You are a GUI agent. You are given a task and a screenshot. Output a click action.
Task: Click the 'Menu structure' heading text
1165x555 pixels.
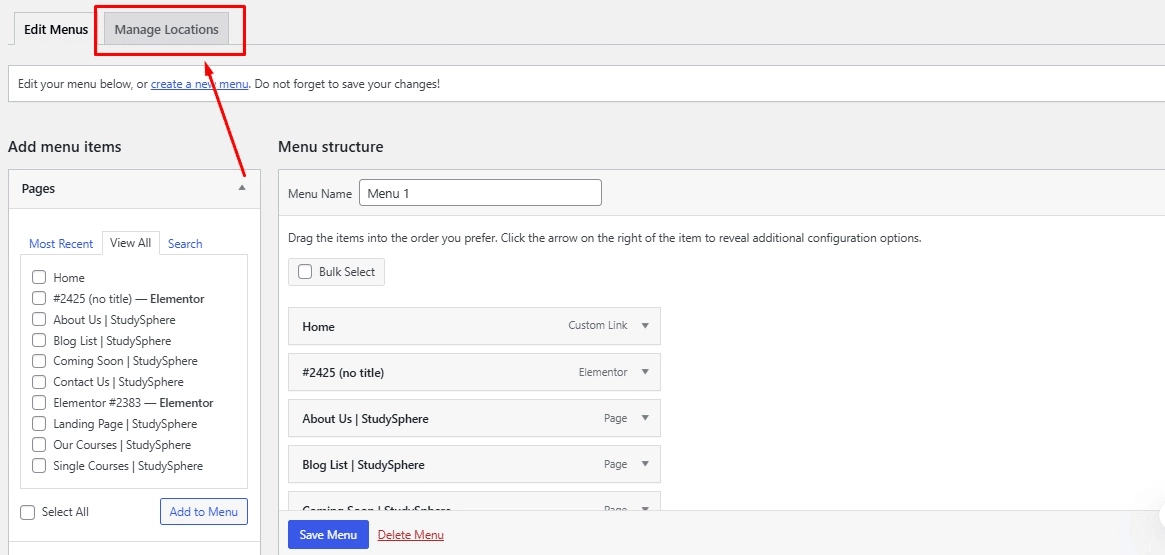click(x=331, y=147)
